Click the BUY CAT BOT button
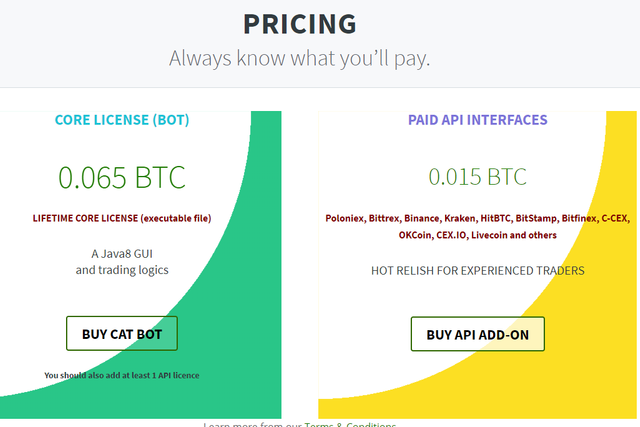This screenshot has height=427, width=640. 121,333
